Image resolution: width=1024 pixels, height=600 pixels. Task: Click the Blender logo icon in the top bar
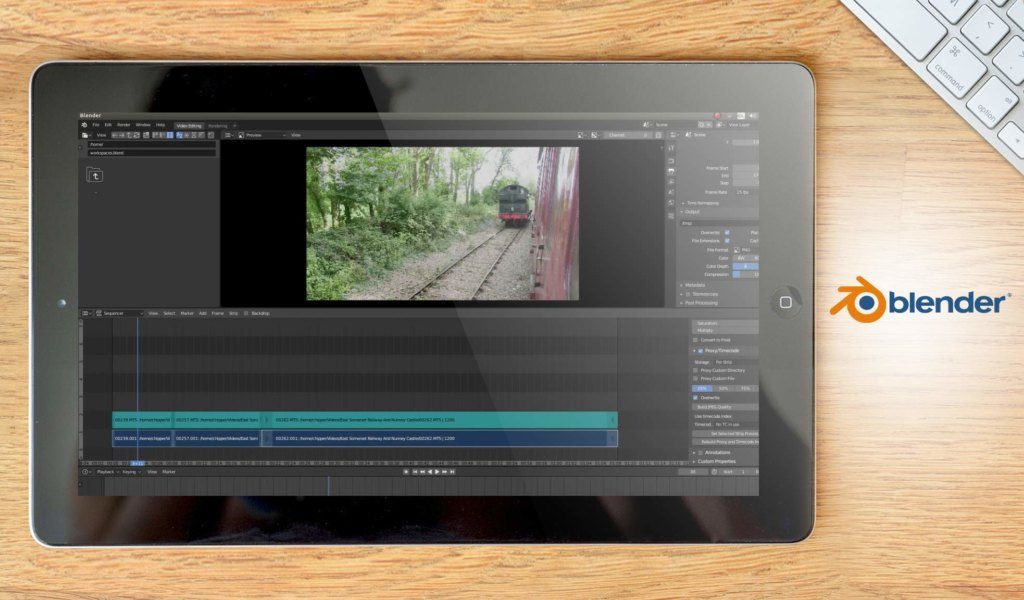(84, 124)
